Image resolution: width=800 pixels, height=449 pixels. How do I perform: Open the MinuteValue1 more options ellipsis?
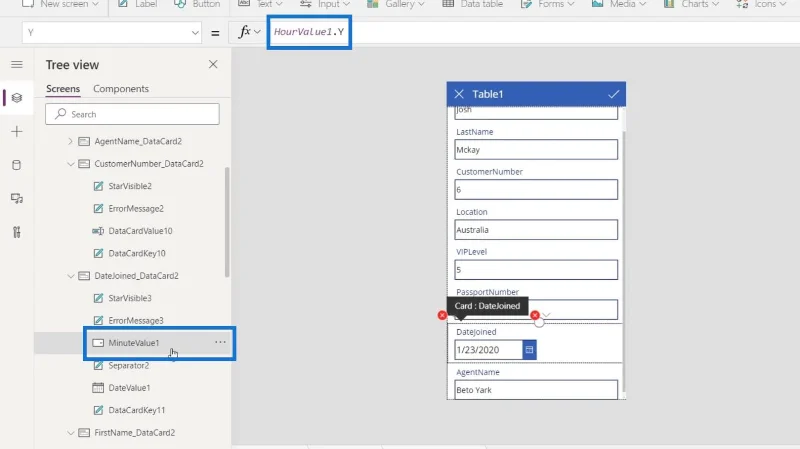pos(220,342)
